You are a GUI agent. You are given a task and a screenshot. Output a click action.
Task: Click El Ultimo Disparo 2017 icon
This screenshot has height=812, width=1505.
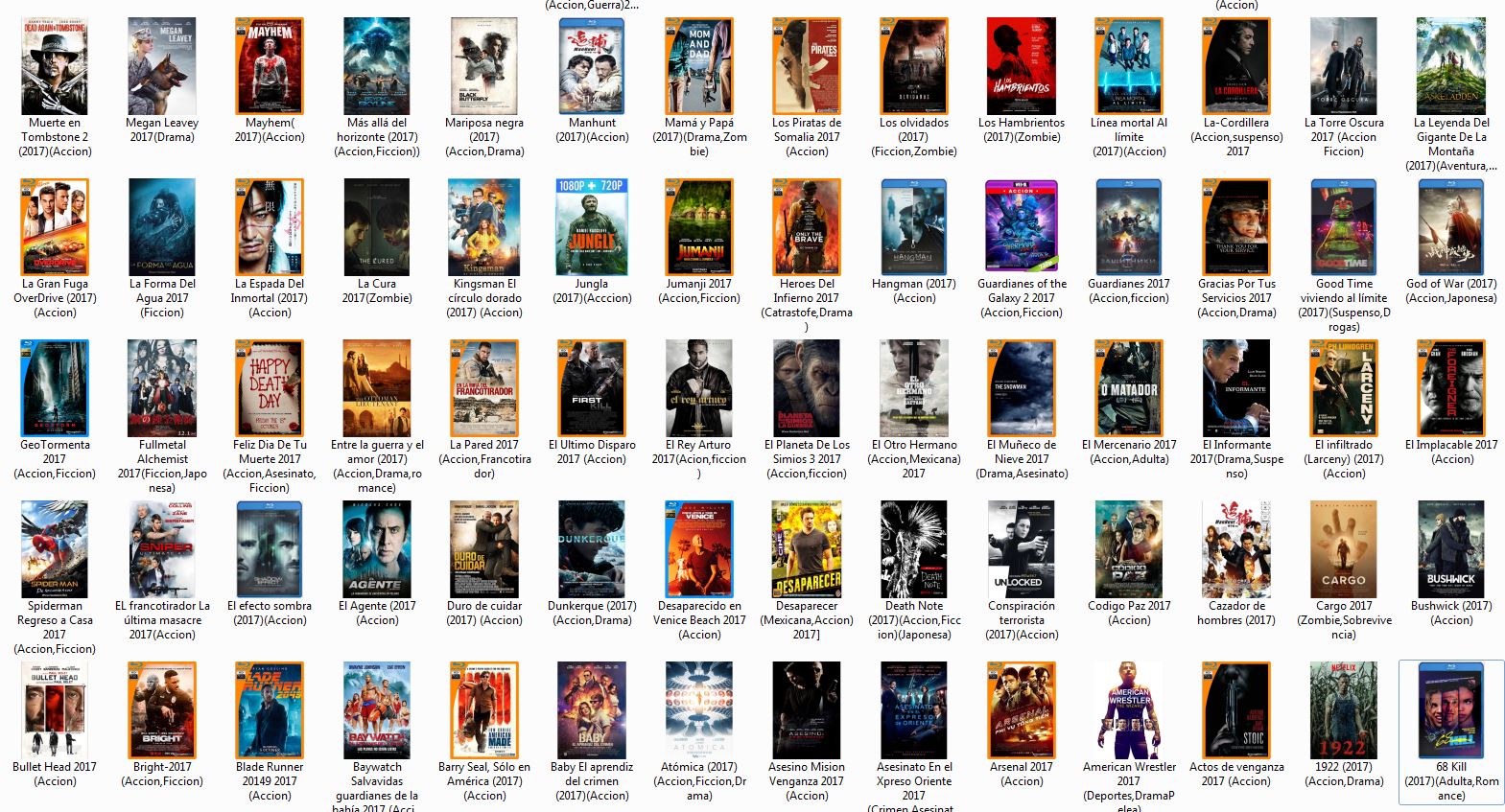tap(592, 388)
